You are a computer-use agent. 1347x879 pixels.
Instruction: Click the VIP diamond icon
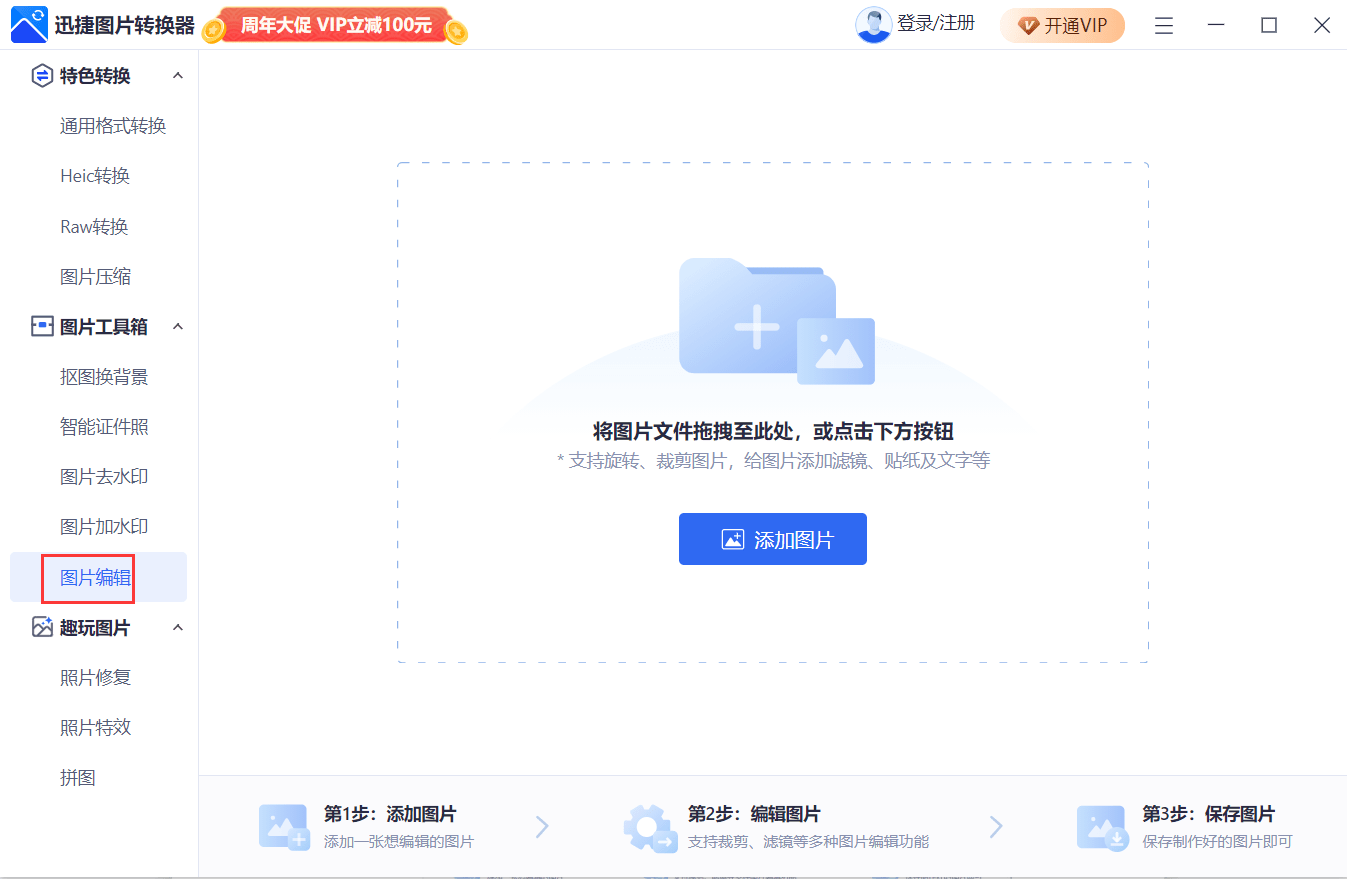coord(1029,26)
